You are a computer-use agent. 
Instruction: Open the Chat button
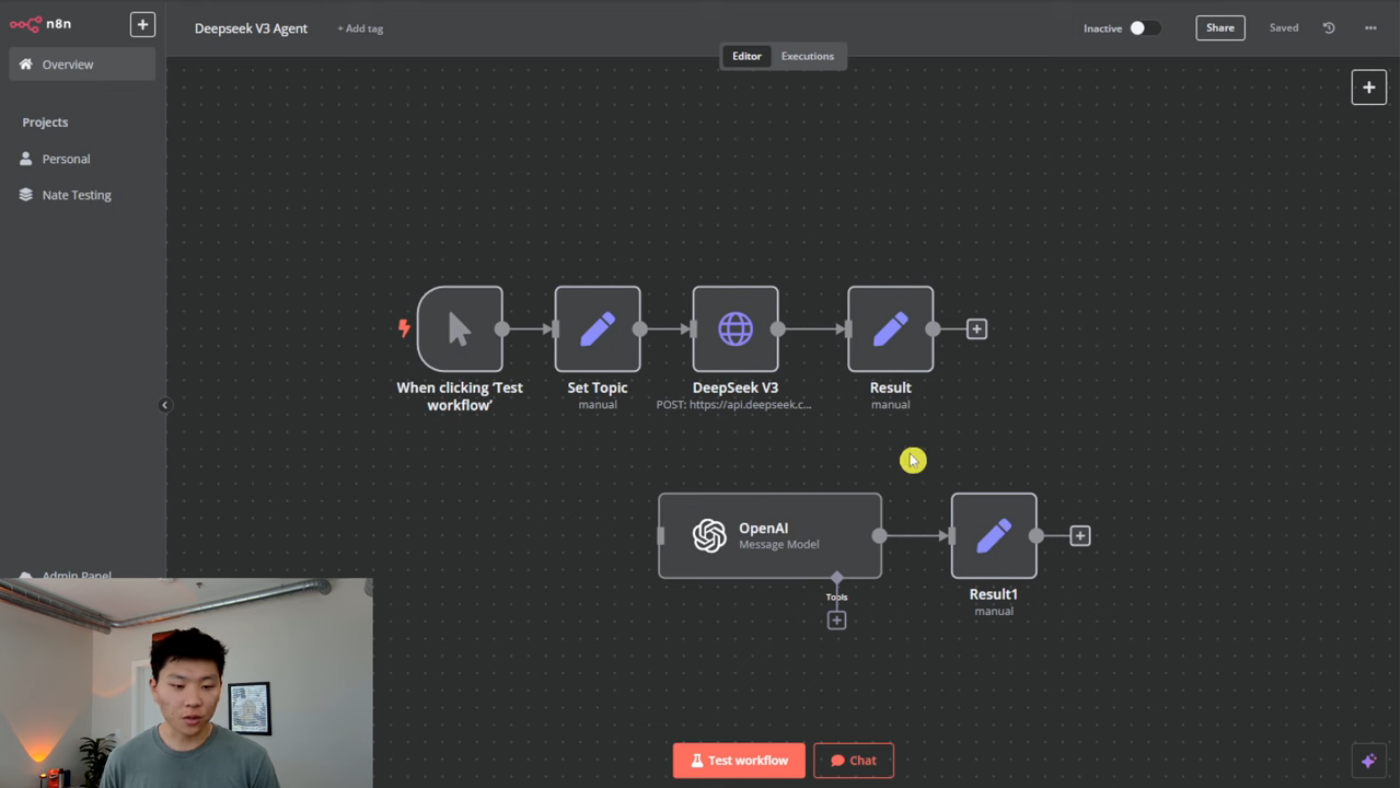pos(853,760)
